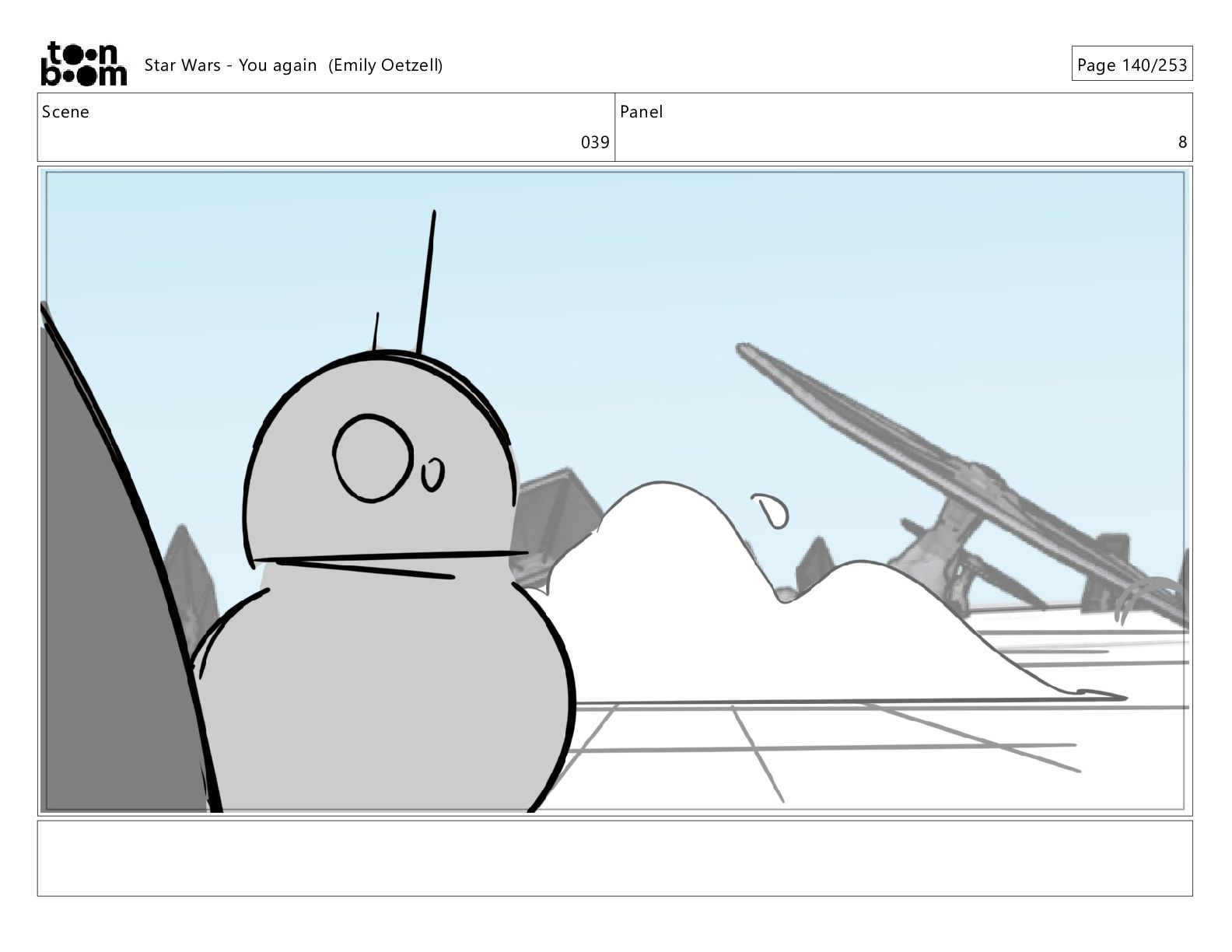Click the Toon Boom logo
The height and width of the screenshot is (952, 1232).
(x=83, y=64)
